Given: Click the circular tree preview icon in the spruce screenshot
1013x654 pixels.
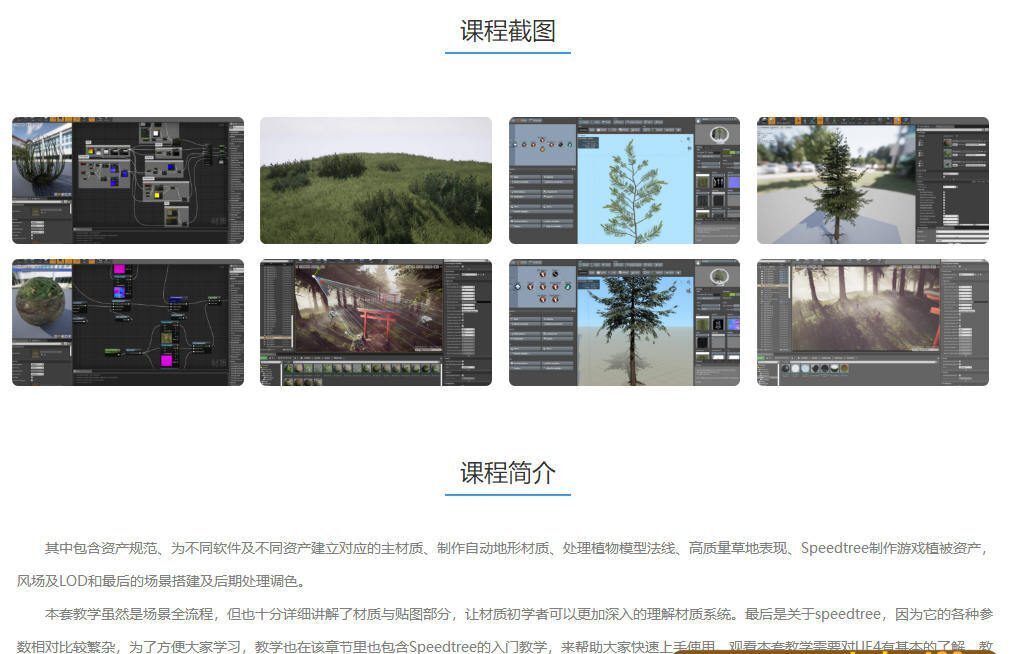Looking at the screenshot, I should pos(719,277).
